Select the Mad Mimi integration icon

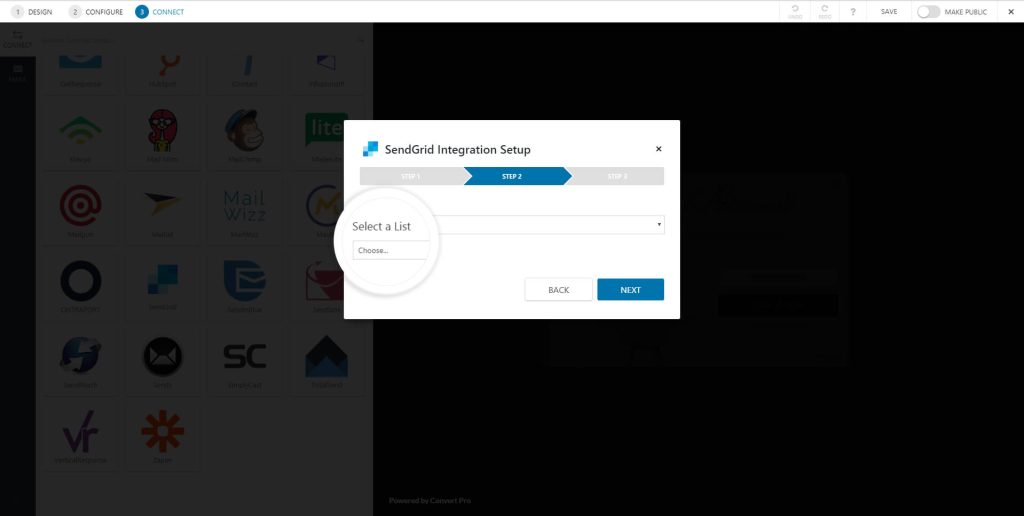click(x=163, y=130)
